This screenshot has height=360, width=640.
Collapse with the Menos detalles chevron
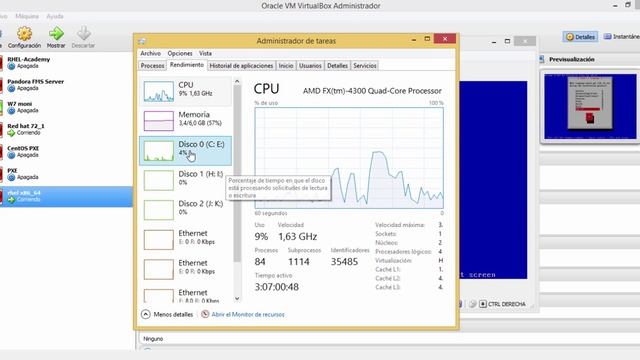(x=146, y=314)
